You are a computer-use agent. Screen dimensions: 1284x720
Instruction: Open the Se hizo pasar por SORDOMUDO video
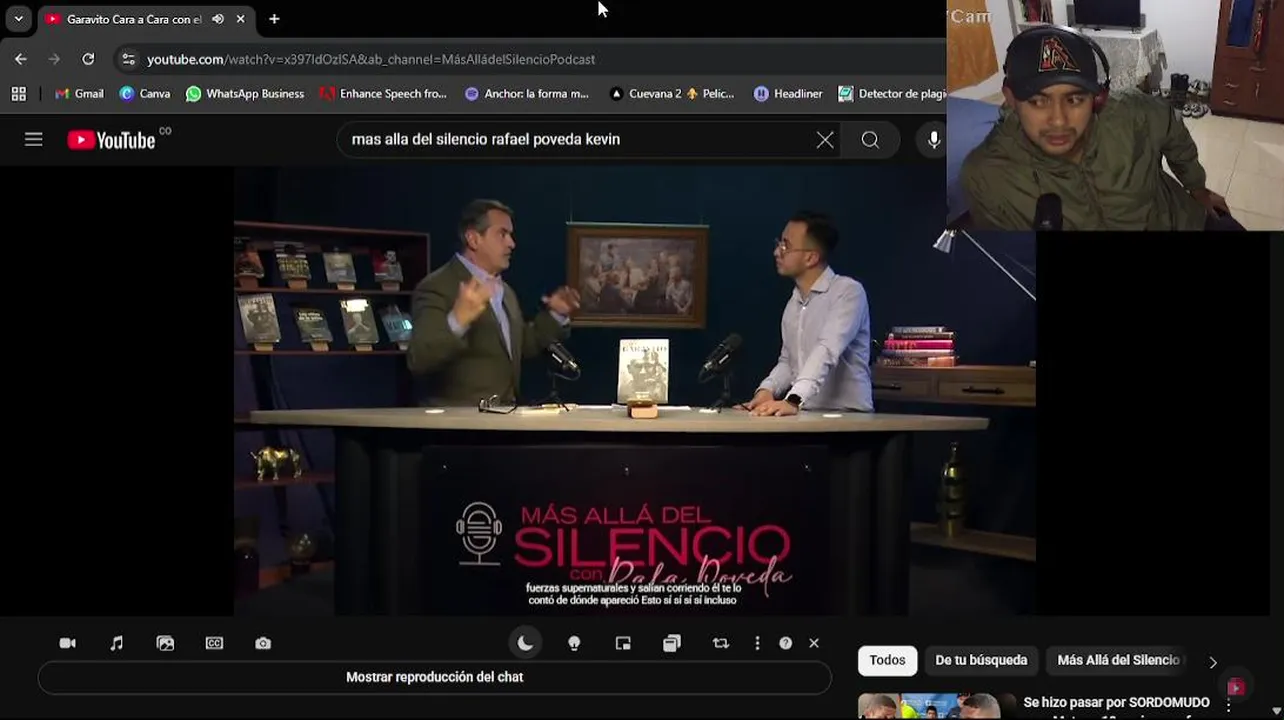click(1116, 703)
